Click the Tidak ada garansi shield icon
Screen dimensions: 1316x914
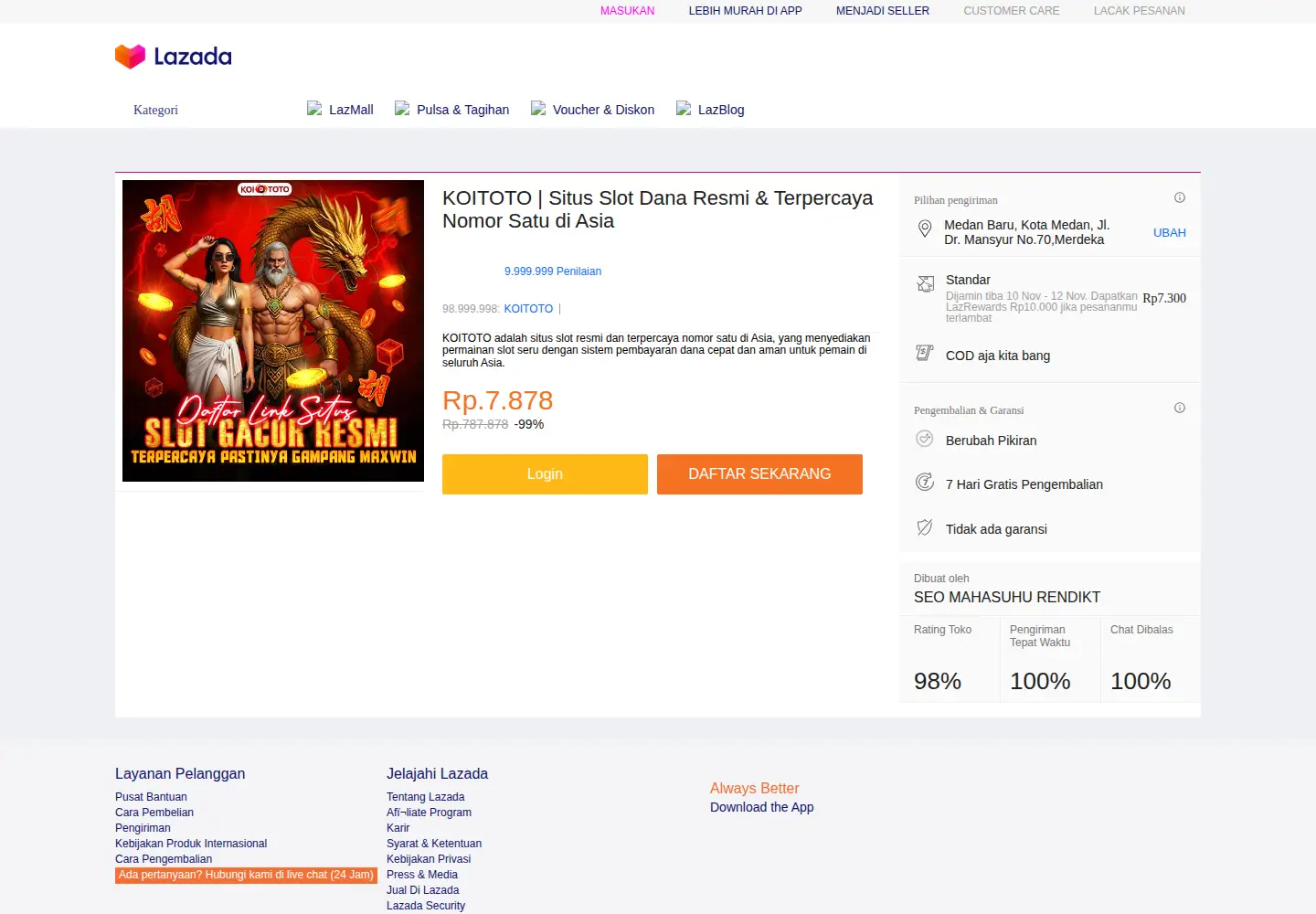point(925,527)
